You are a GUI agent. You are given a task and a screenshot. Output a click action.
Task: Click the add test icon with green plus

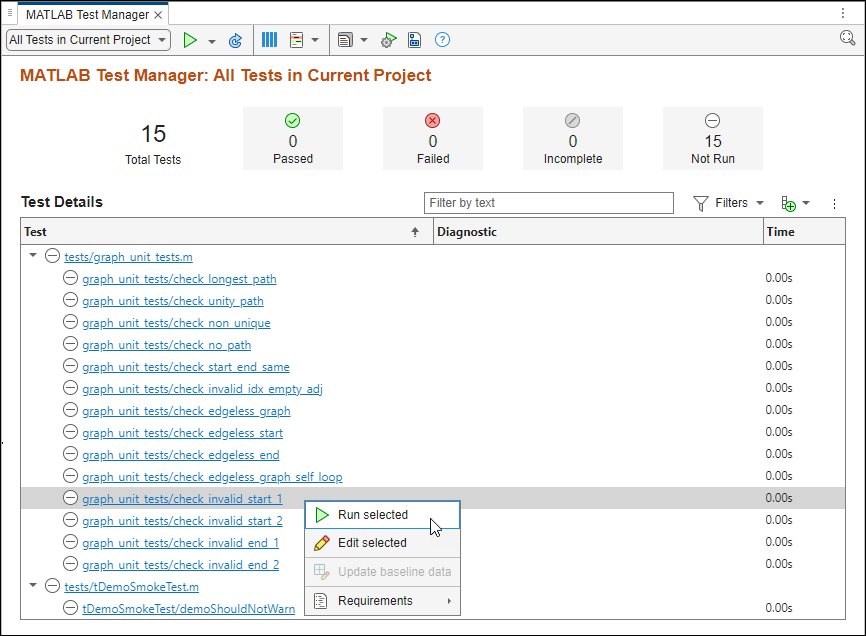[x=788, y=203]
